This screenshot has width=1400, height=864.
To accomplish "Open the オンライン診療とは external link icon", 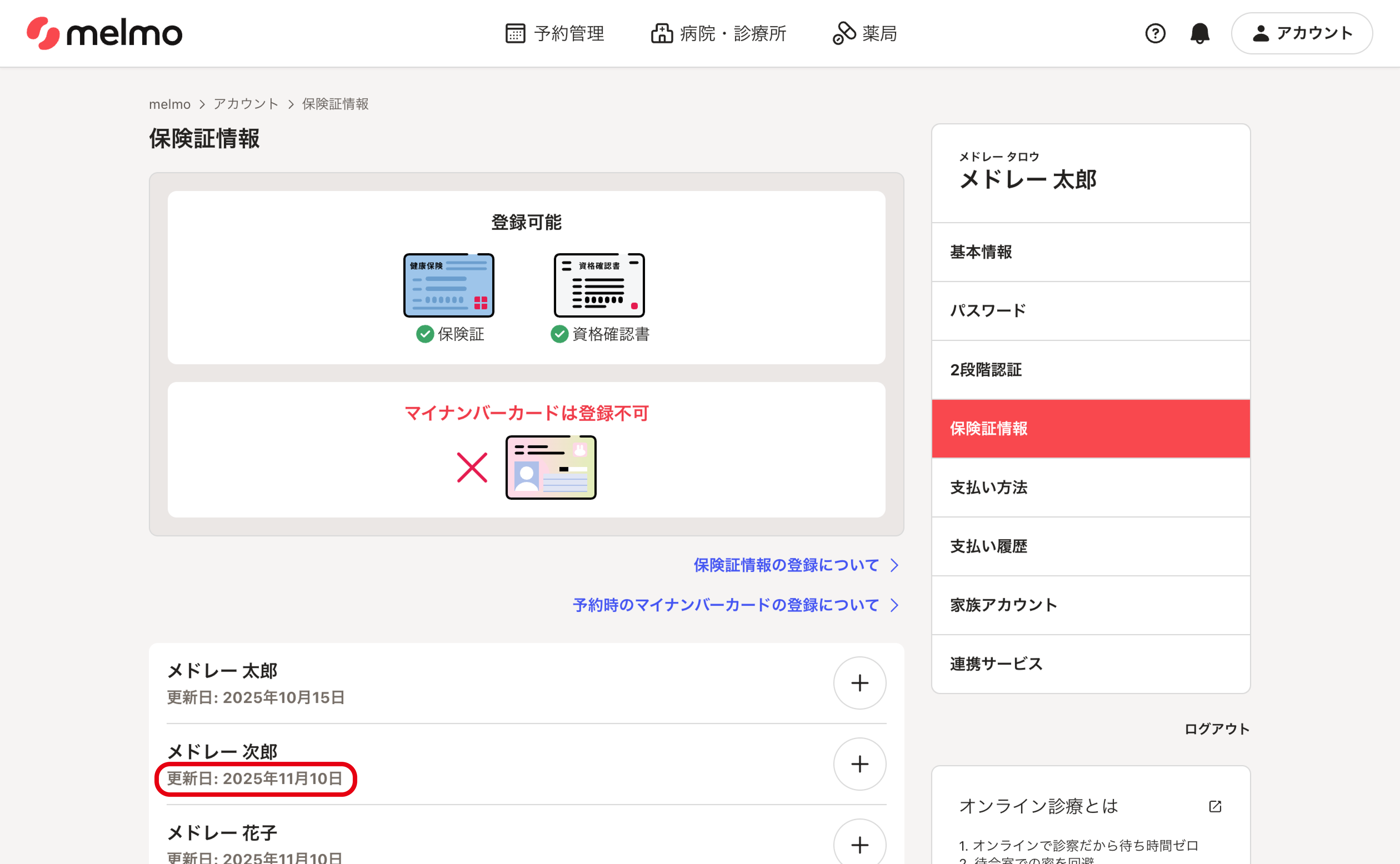I will click(x=1215, y=806).
